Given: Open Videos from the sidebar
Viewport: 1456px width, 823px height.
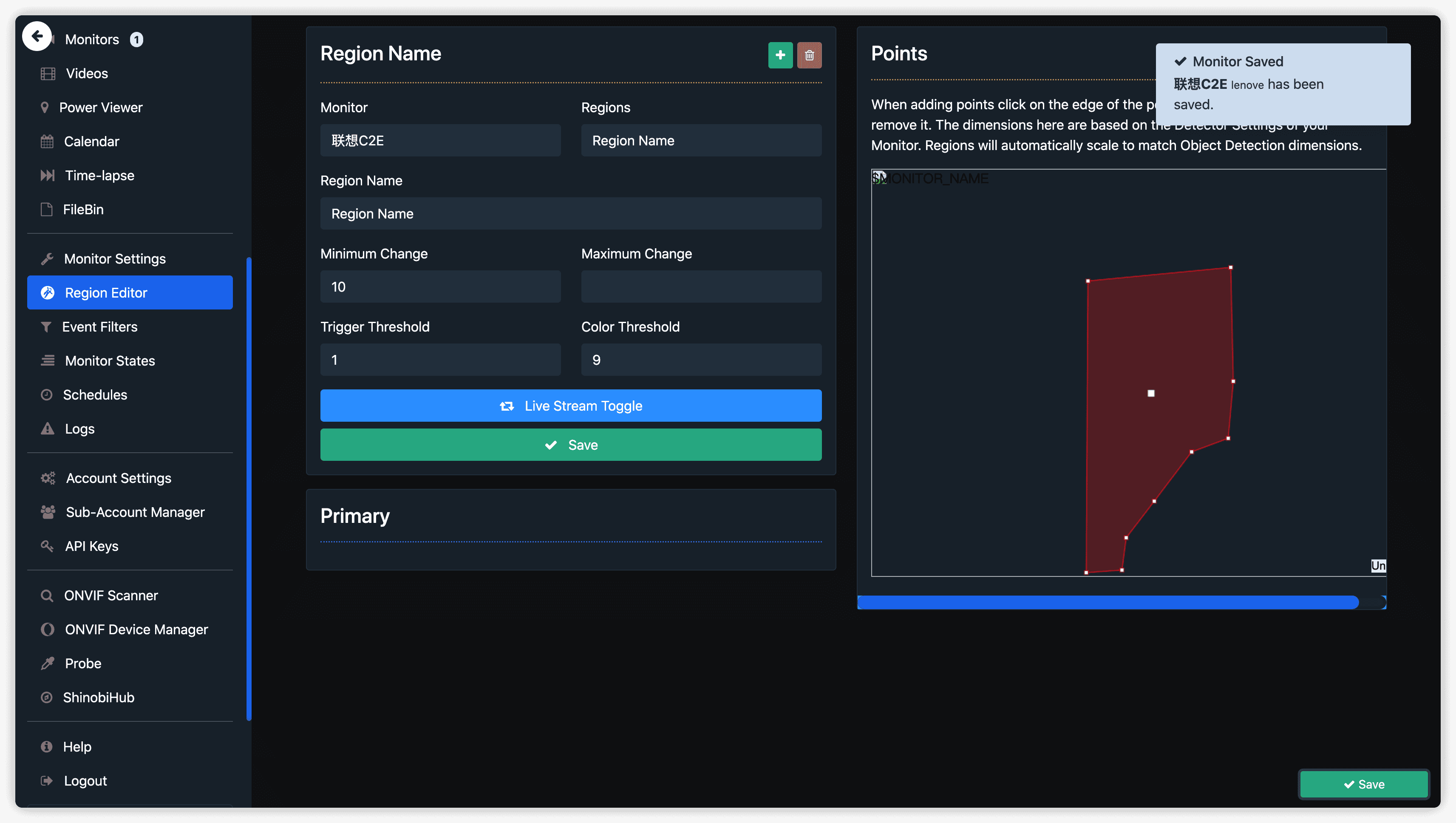Looking at the screenshot, I should [86, 74].
